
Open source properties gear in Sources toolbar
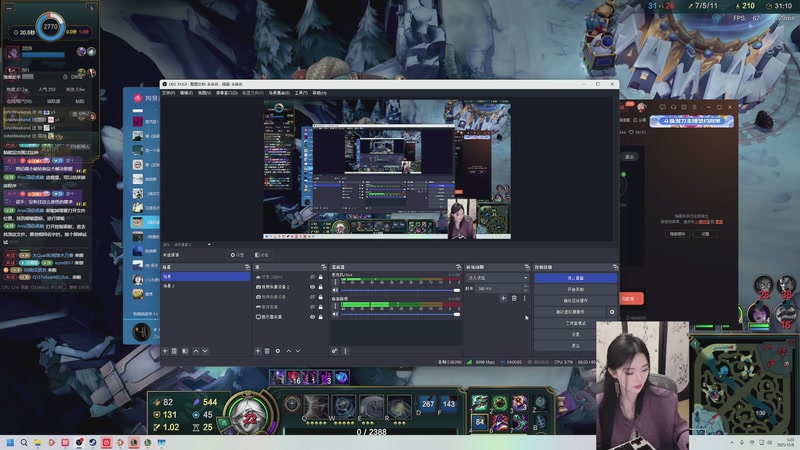point(278,351)
